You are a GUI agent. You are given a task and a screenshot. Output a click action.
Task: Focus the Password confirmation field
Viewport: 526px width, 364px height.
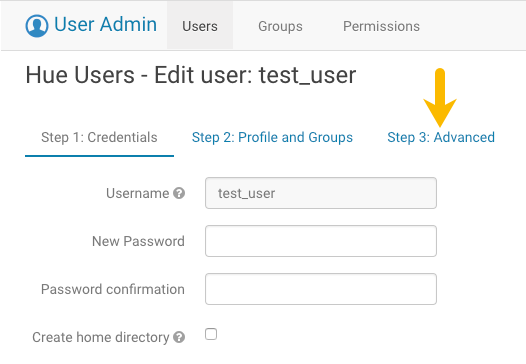click(321, 289)
